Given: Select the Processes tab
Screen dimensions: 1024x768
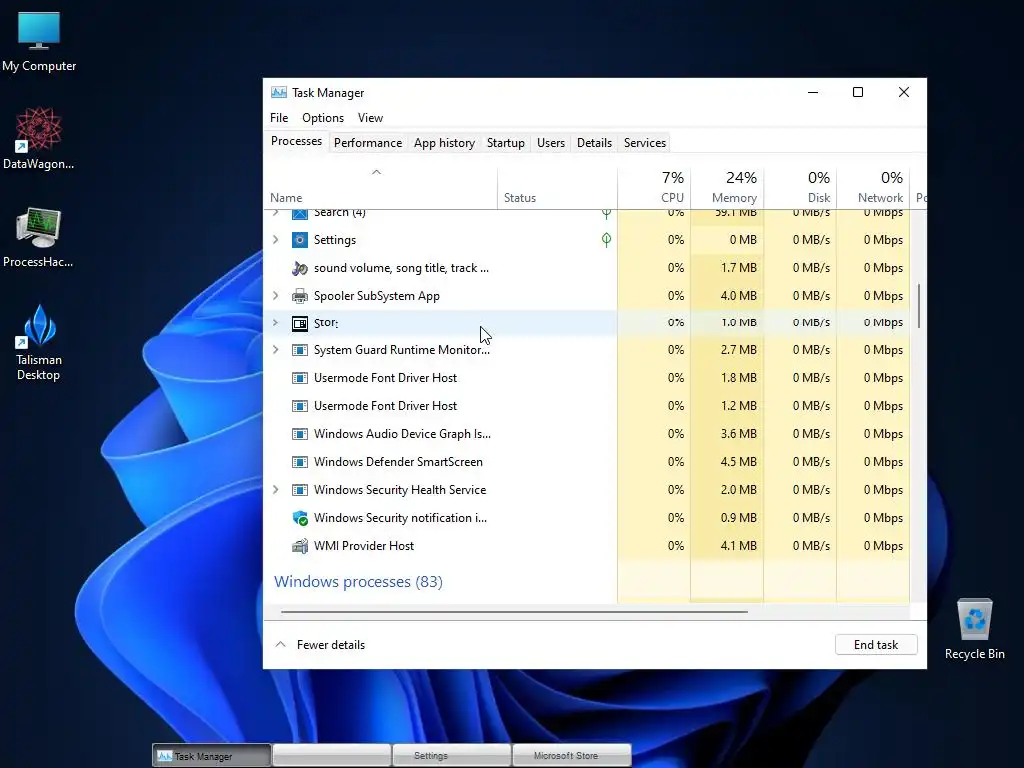Looking at the screenshot, I should point(296,141).
